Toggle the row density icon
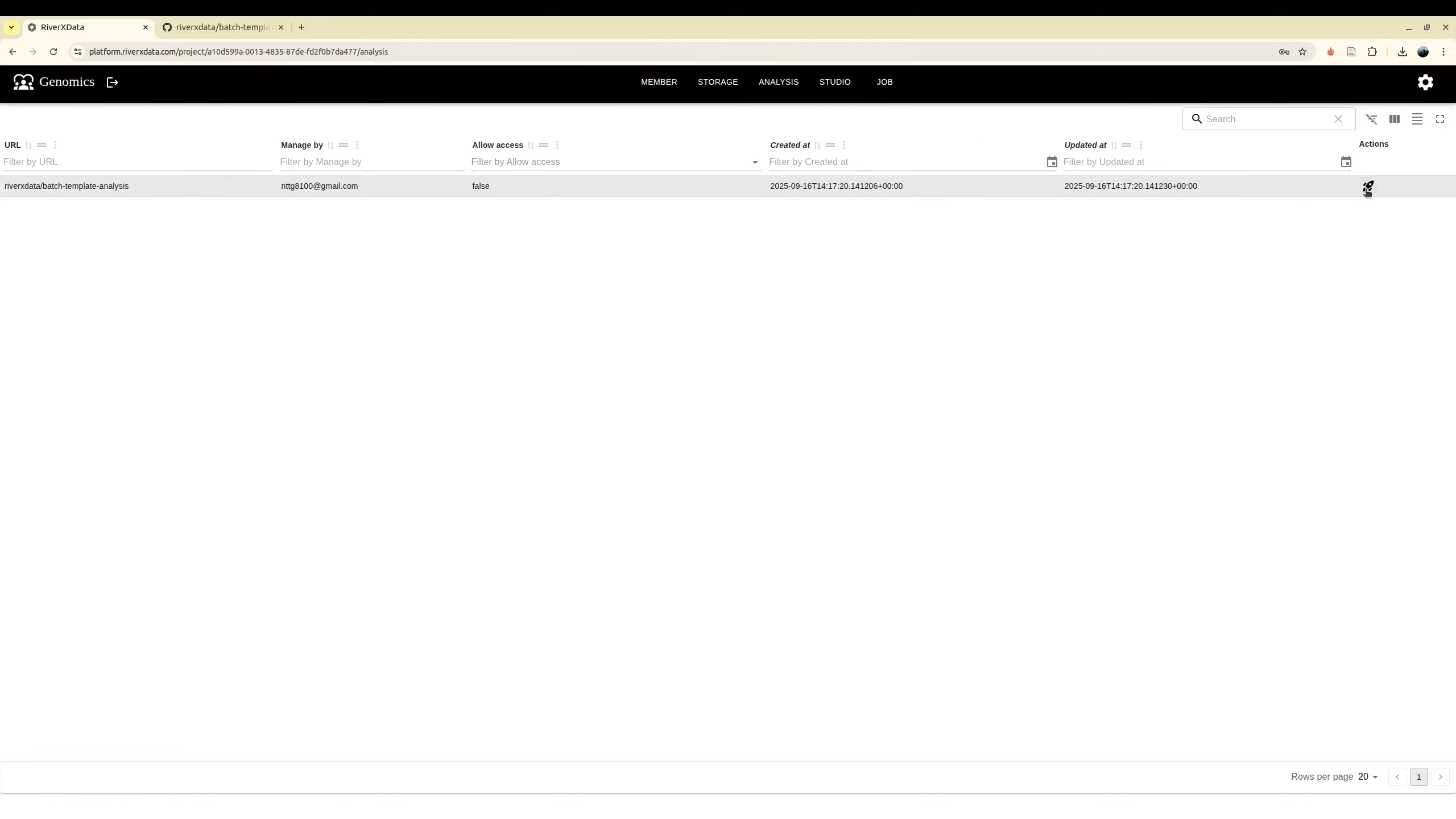 pos(1417,119)
